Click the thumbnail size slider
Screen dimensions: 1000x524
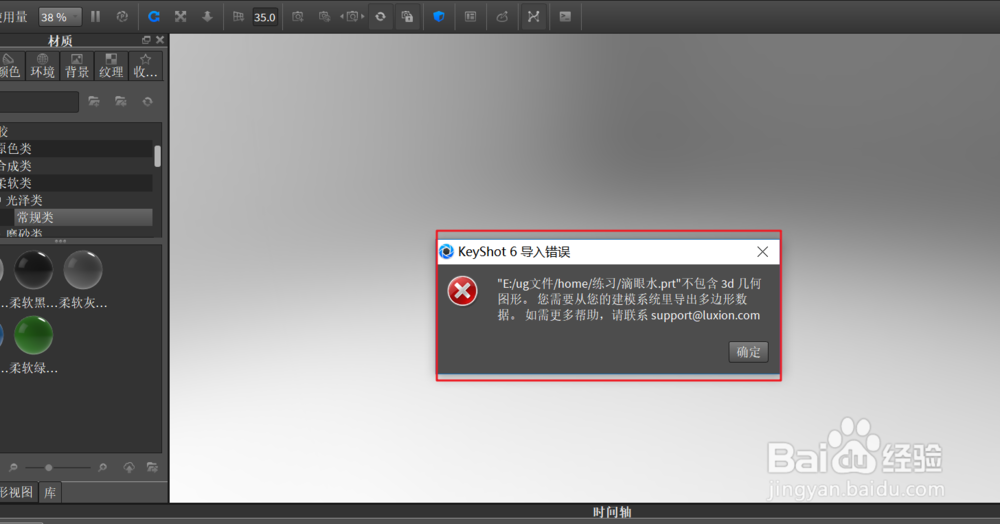[x=57, y=468]
